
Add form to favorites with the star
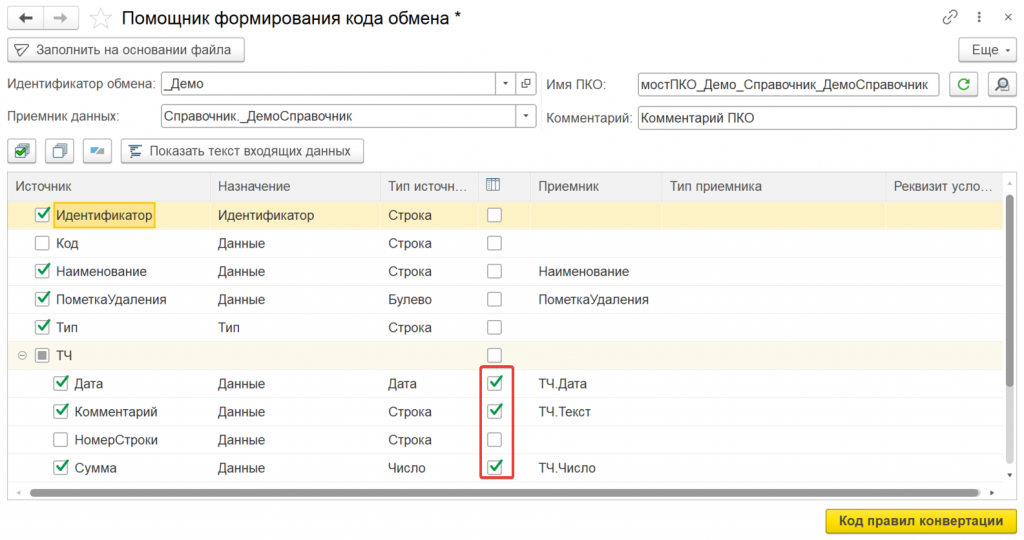pyautogui.click(x=101, y=18)
